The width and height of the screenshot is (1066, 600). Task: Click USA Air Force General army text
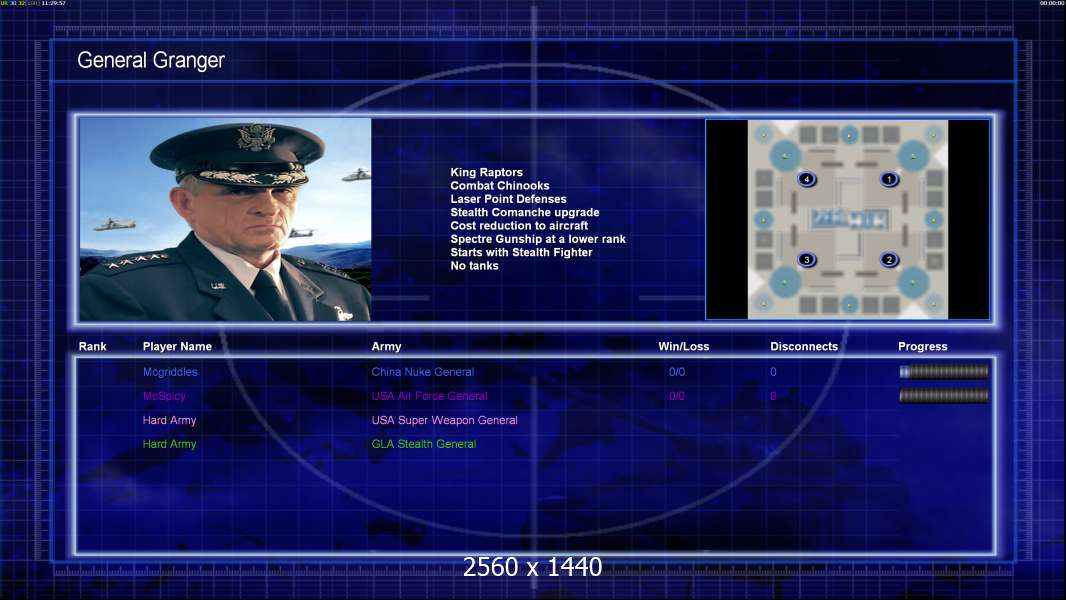click(x=429, y=396)
